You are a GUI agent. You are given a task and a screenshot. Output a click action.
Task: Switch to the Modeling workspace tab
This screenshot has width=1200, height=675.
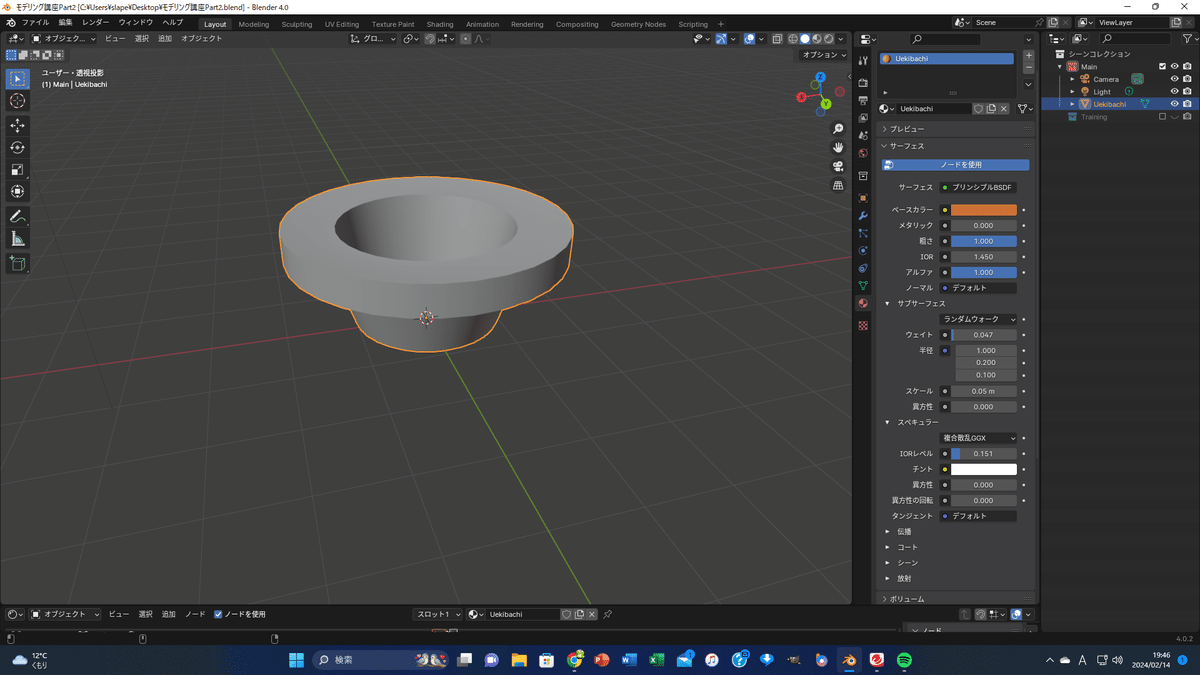[x=253, y=24]
